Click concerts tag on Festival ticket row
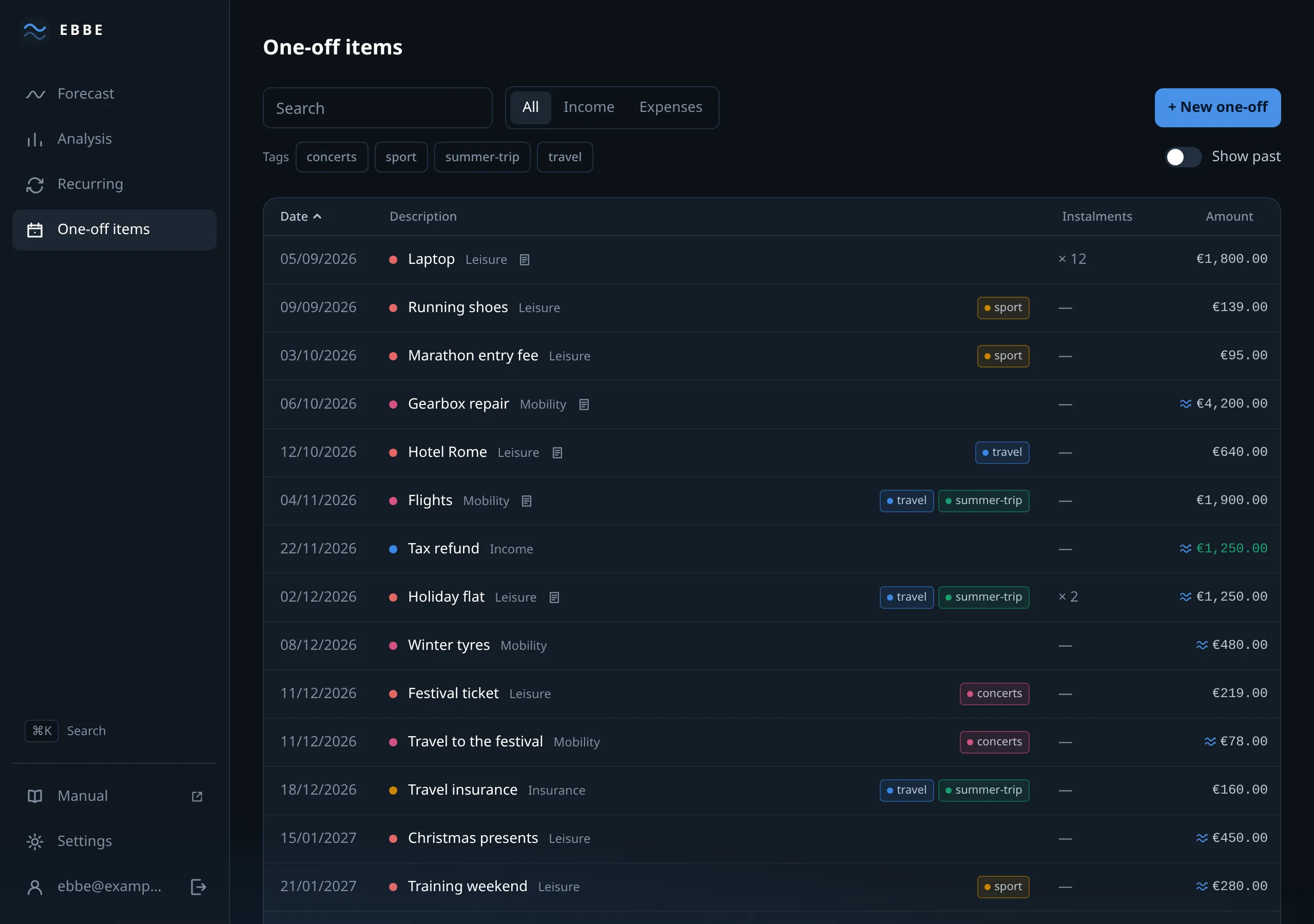The width and height of the screenshot is (1314, 924). click(994, 694)
